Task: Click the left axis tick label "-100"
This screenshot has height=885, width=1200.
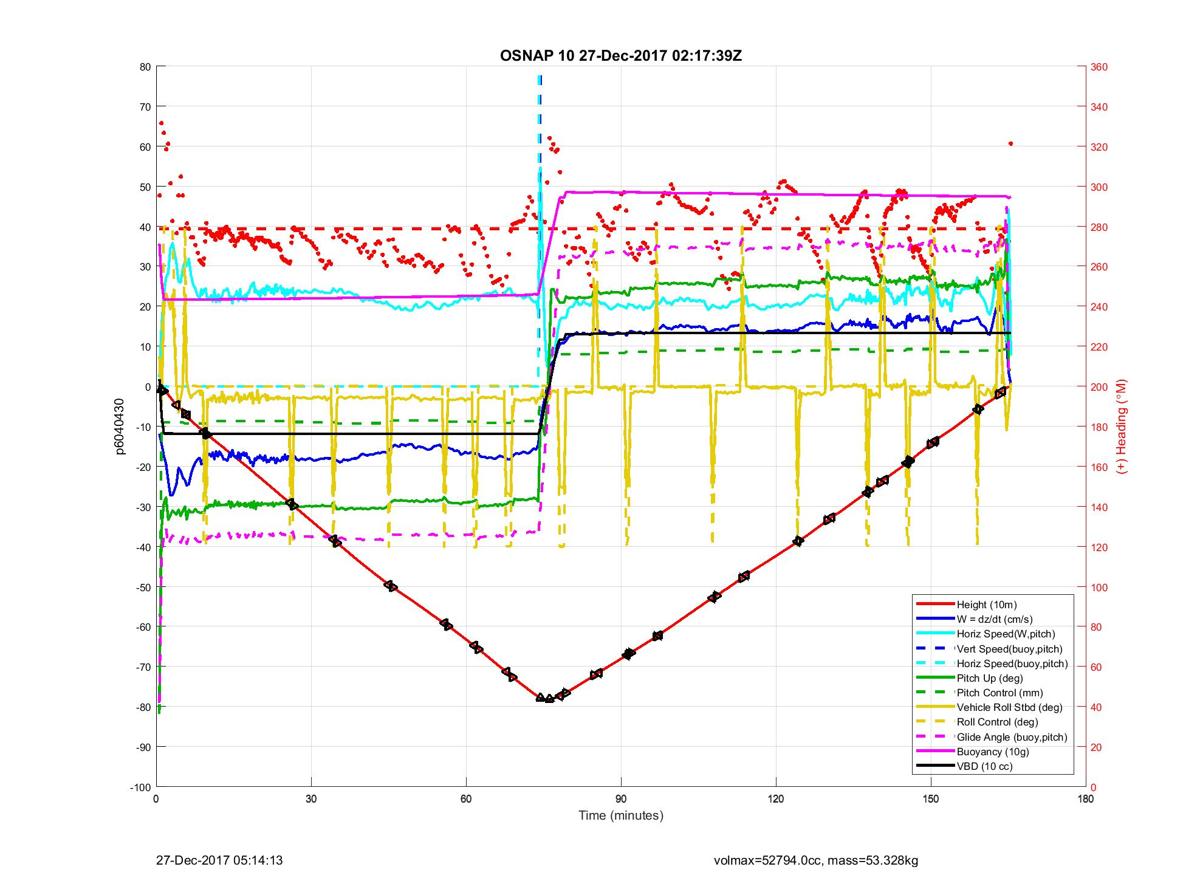Action: click(x=140, y=787)
